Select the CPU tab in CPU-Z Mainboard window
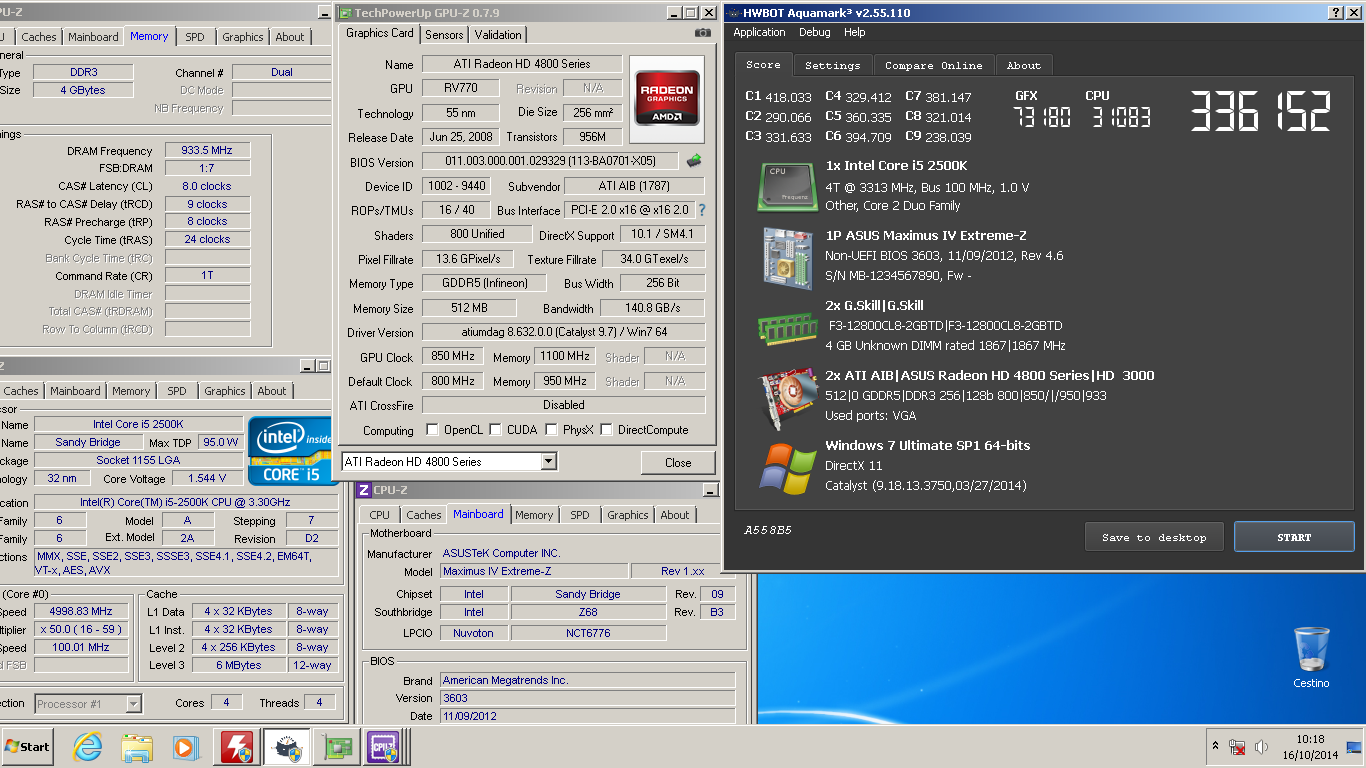This screenshot has width=1366, height=768. click(380, 515)
